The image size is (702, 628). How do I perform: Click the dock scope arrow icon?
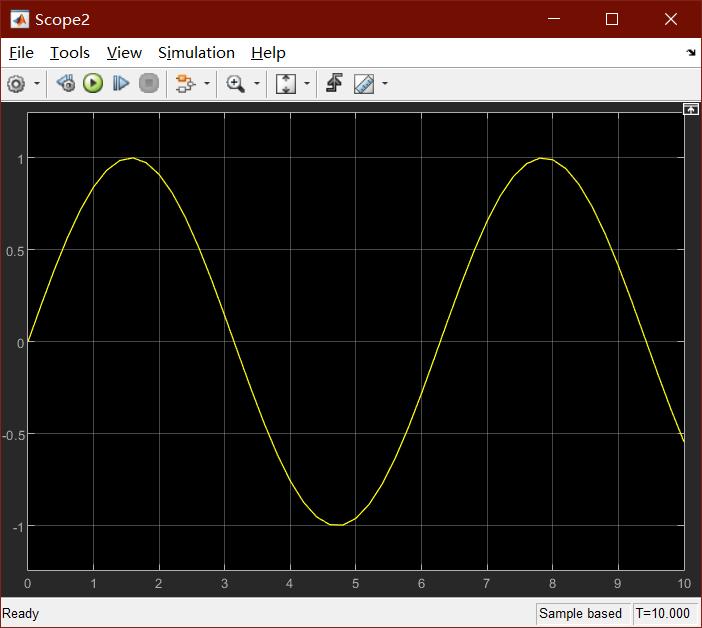[691, 53]
